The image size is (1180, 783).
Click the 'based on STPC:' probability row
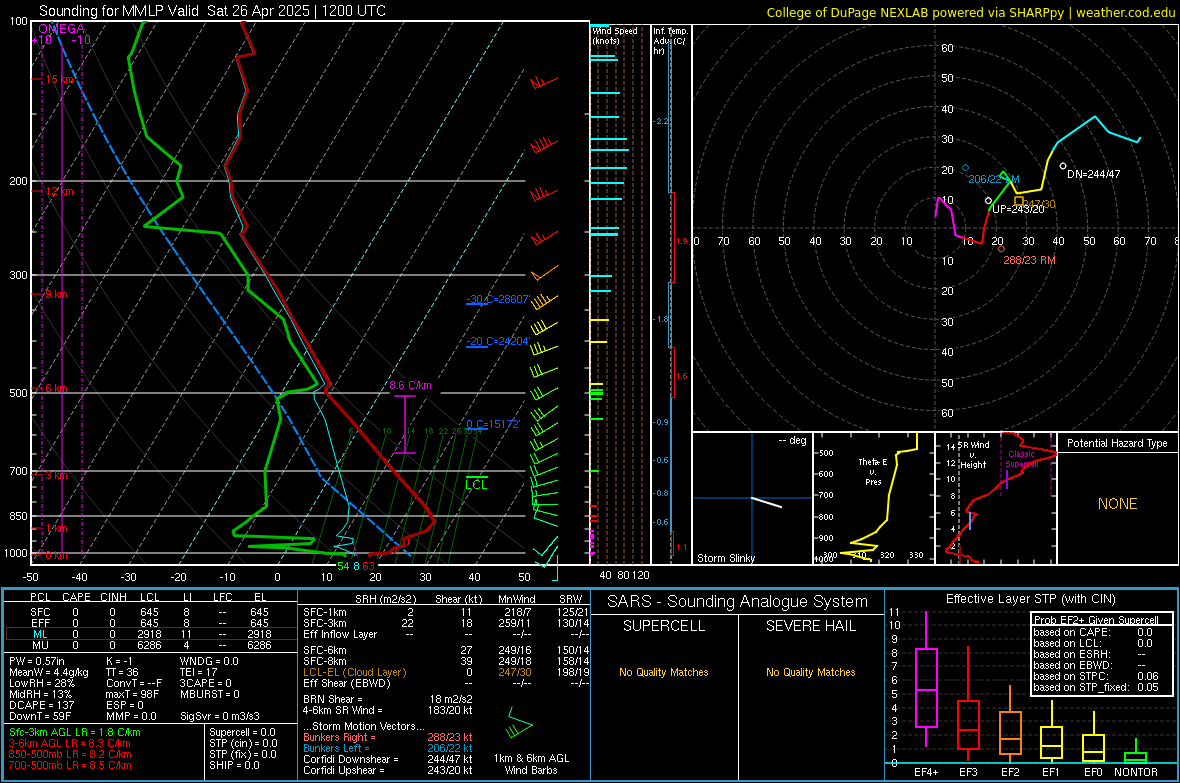click(x=1096, y=676)
